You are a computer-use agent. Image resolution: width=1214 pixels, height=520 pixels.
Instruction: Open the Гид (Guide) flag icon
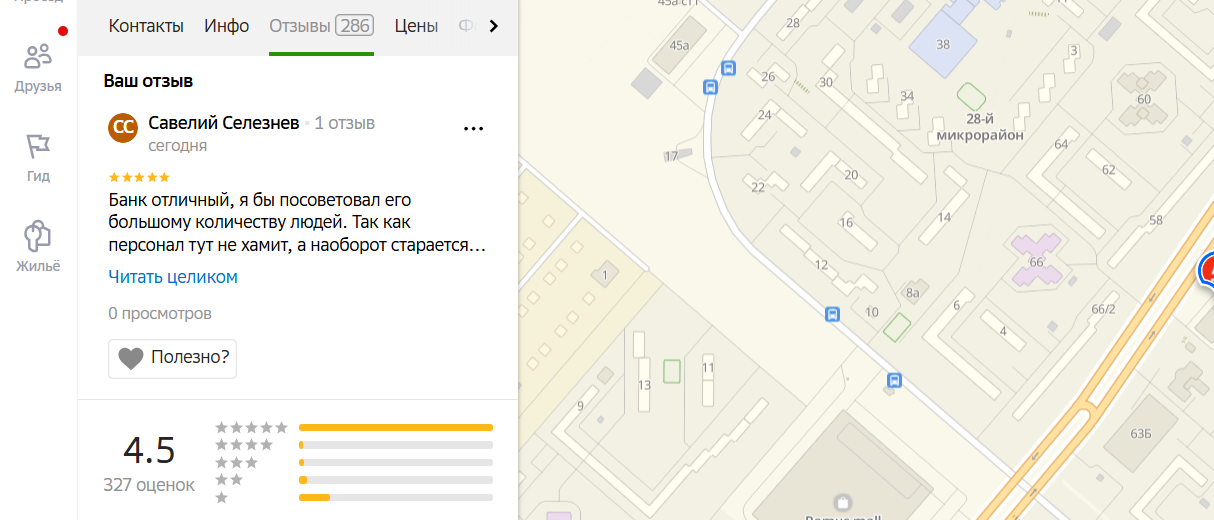point(38,157)
